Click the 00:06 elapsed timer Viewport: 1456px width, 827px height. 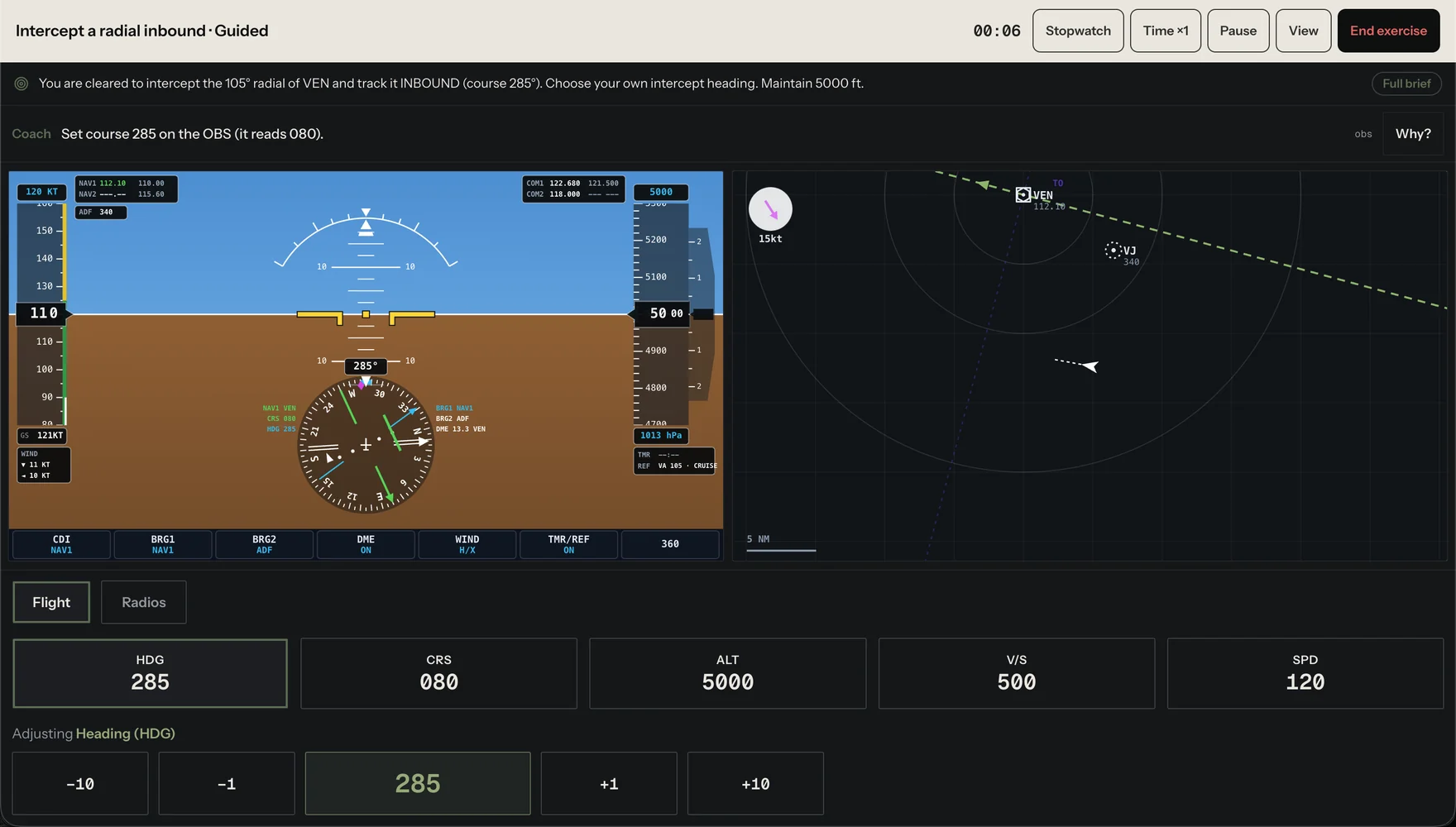[997, 31]
